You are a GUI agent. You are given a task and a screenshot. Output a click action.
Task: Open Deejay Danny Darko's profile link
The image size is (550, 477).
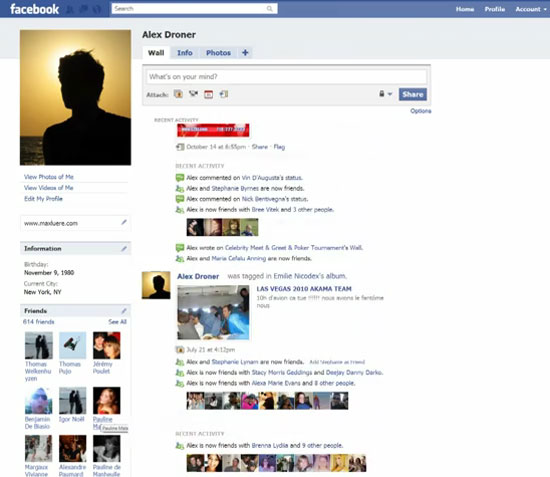pos(354,372)
